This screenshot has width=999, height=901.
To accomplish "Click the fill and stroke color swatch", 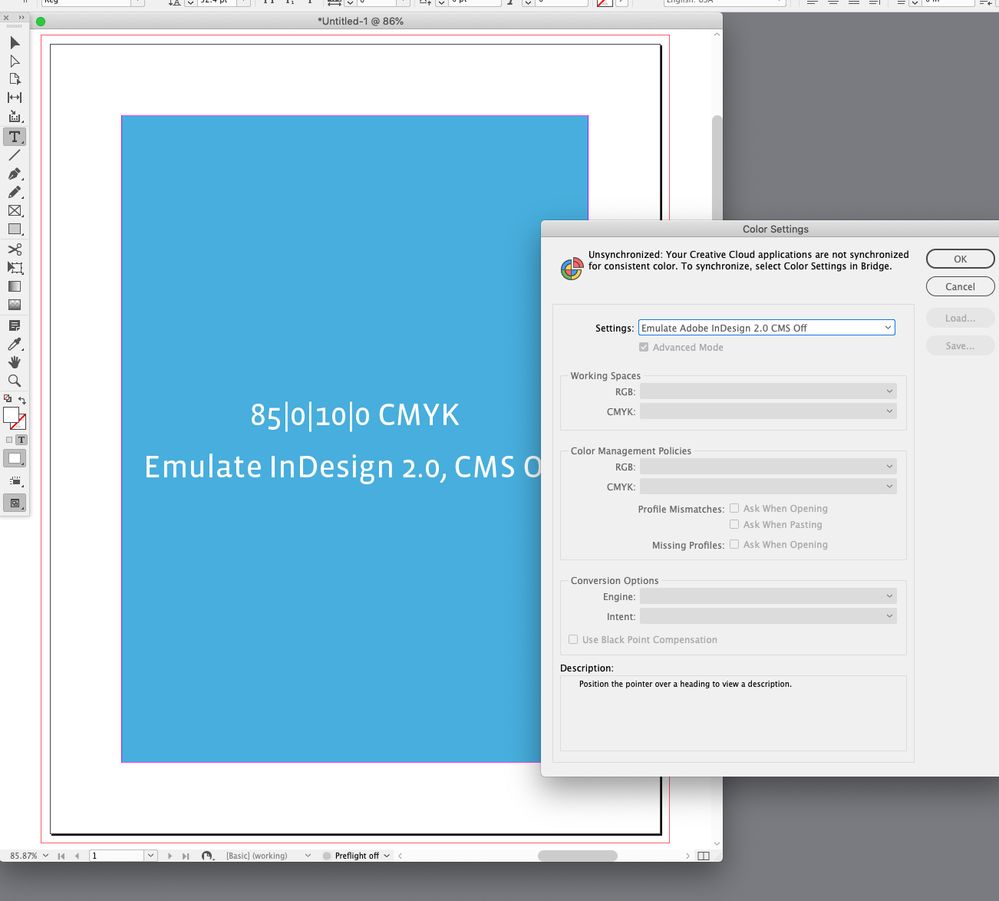I will click(14, 418).
